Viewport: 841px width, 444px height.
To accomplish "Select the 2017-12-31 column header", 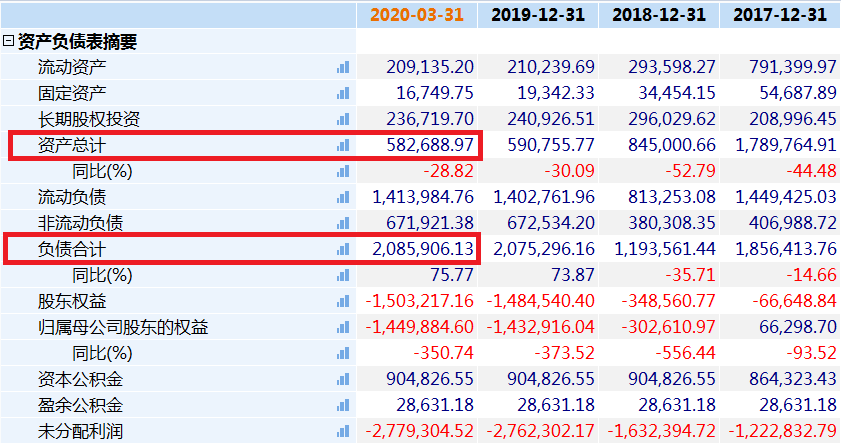I will [x=780, y=14].
